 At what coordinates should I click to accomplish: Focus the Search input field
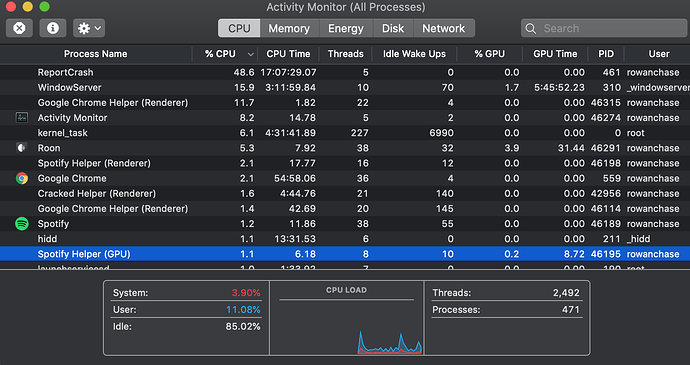[605, 28]
